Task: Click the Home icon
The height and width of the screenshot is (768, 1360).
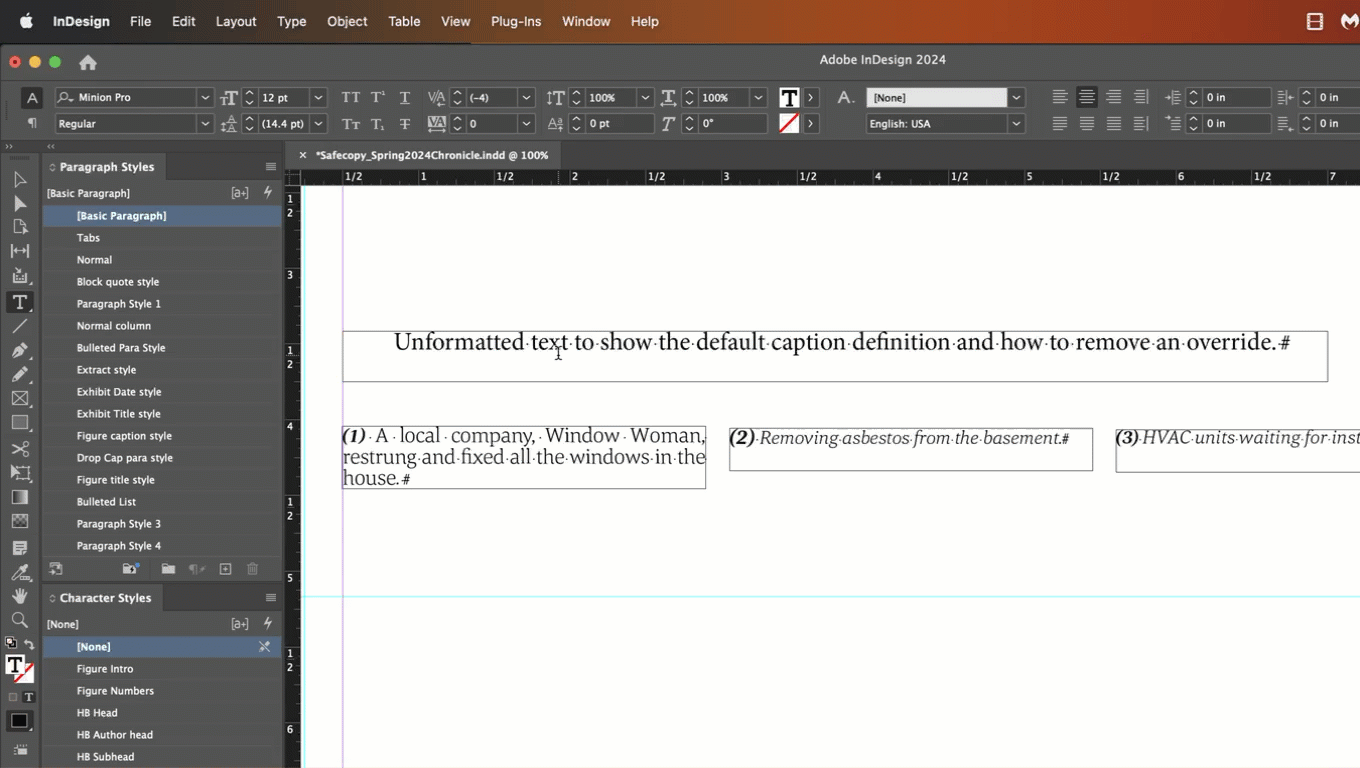Action: 88,62
